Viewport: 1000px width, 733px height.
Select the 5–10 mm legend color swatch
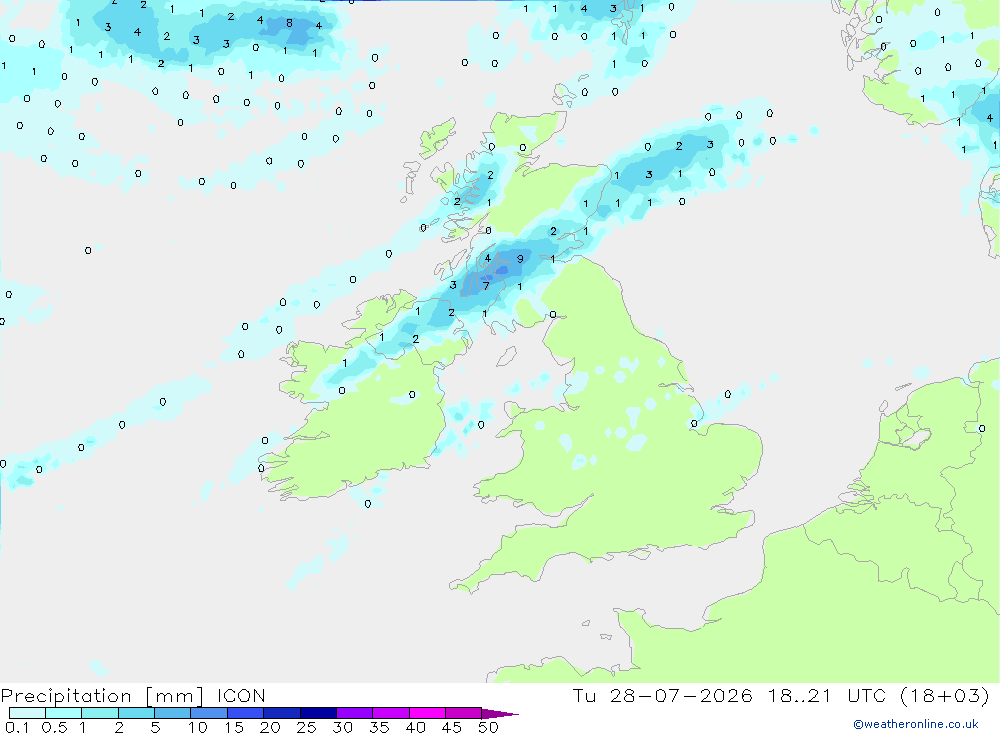coord(173,713)
